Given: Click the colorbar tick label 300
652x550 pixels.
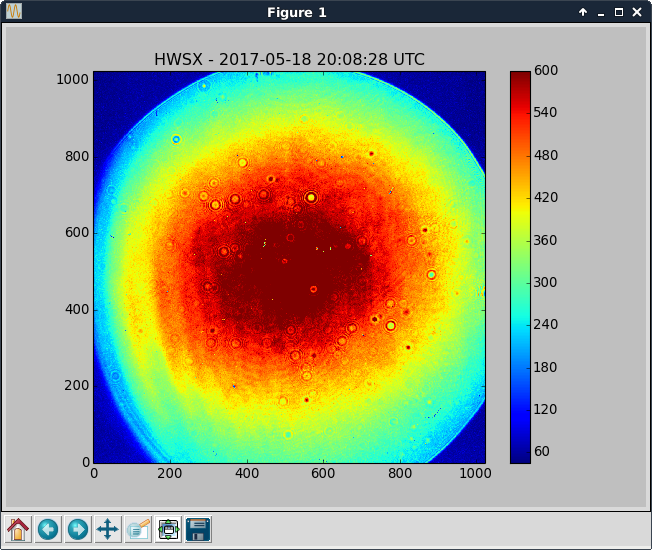Looking at the screenshot, I should [546, 282].
